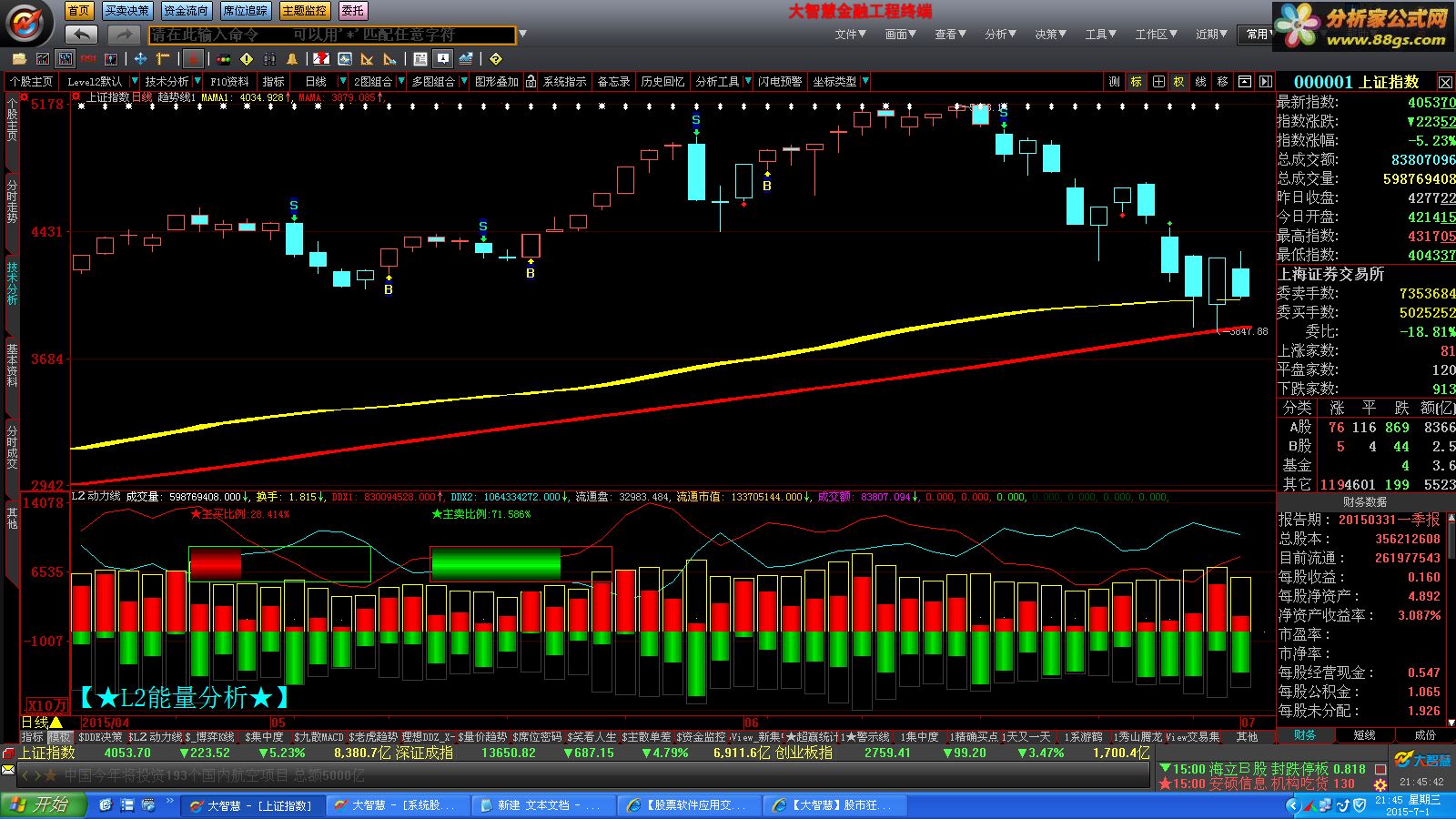Click the padlock icon beside 图形叠加
This screenshot has width=1456, height=819.
click(x=531, y=82)
